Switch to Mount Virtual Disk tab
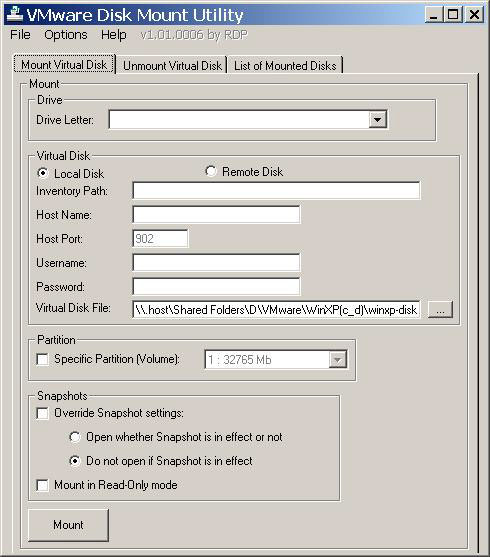Viewport: 490px width, 557px height. coord(64,65)
